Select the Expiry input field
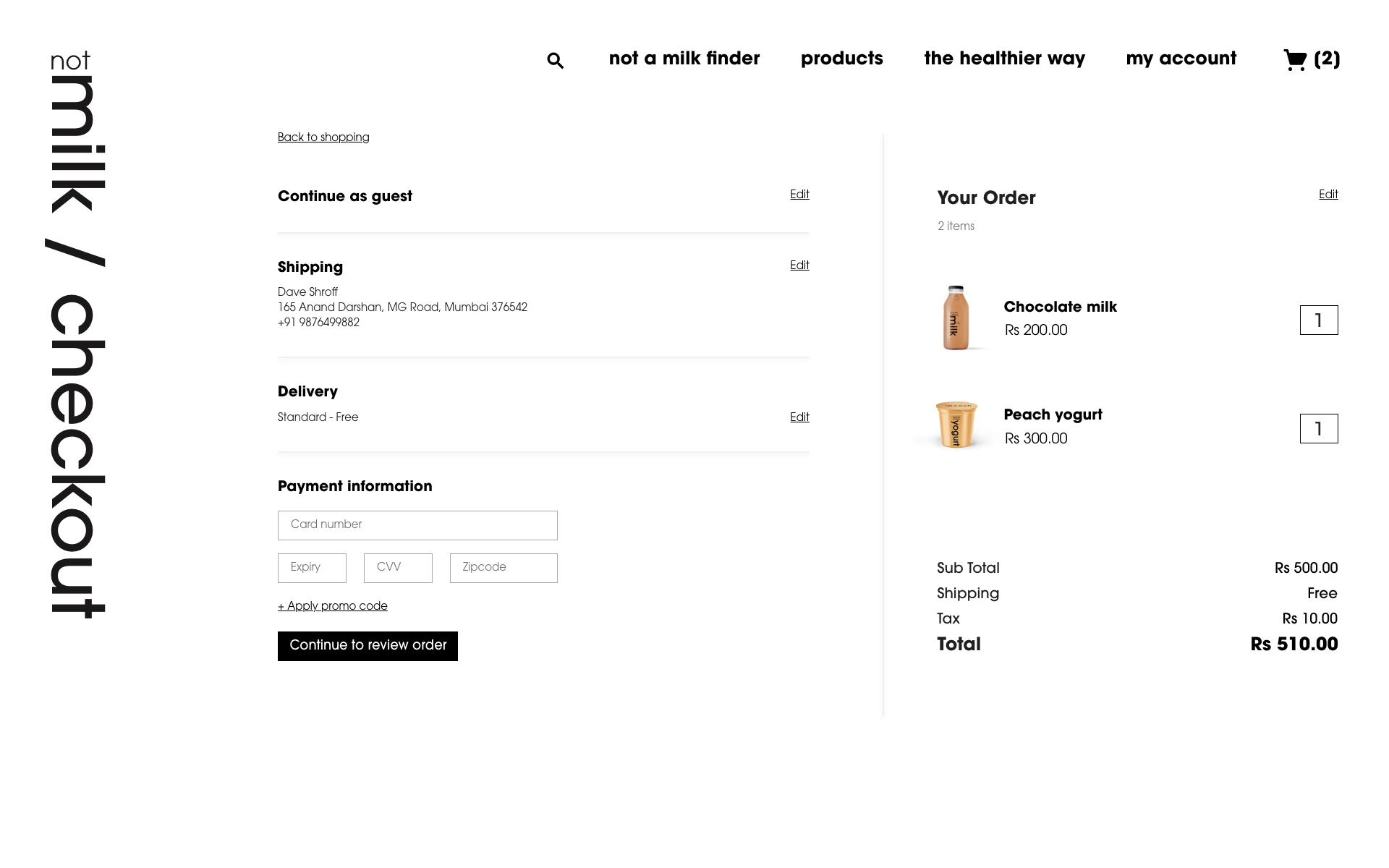This screenshot has width=1389, height=868. tap(312, 568)
